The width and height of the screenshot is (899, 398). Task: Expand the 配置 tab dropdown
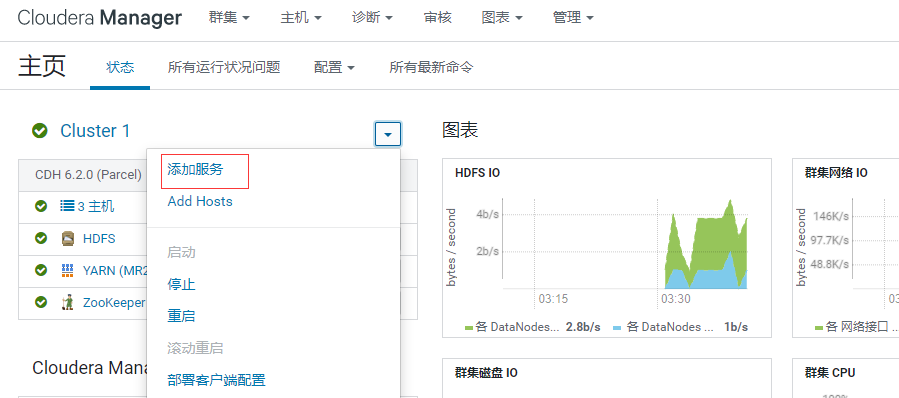click(x=334, y=68)
